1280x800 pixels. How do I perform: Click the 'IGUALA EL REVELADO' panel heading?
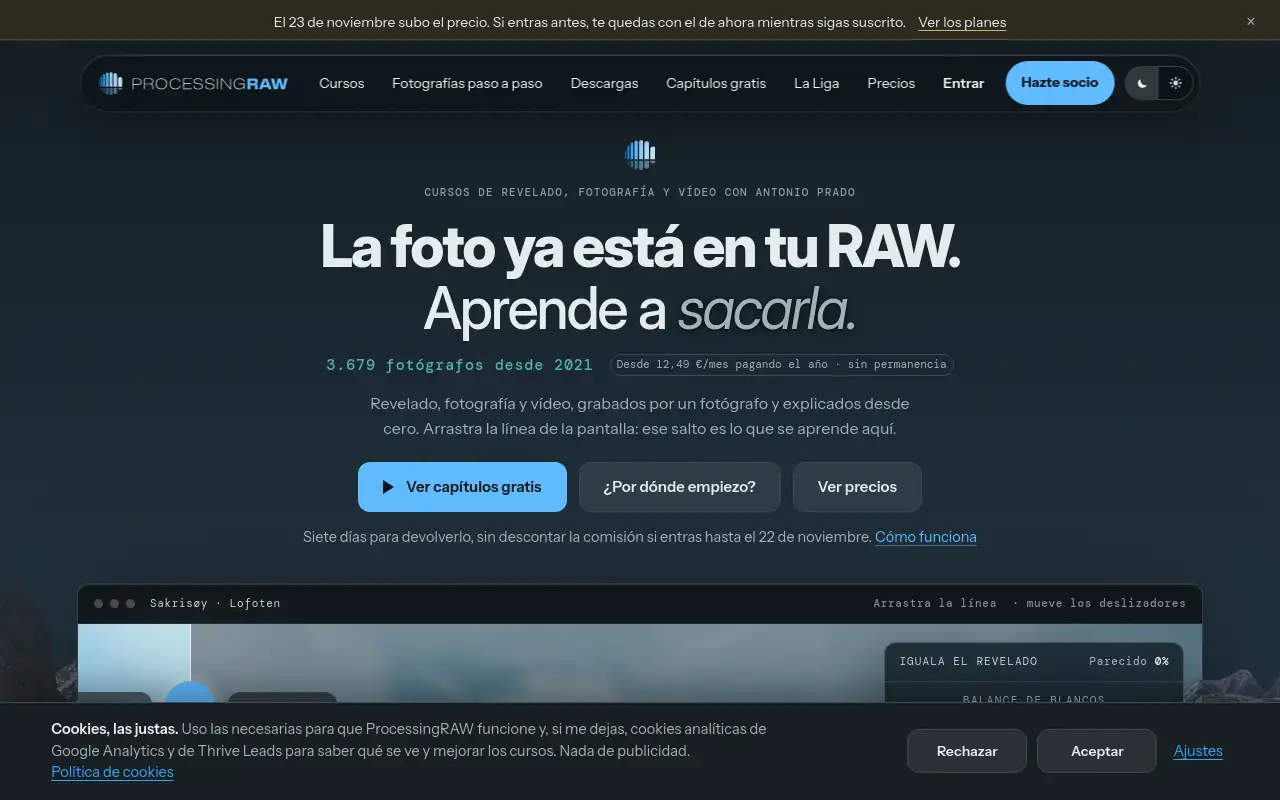click(x=968, y=661)
